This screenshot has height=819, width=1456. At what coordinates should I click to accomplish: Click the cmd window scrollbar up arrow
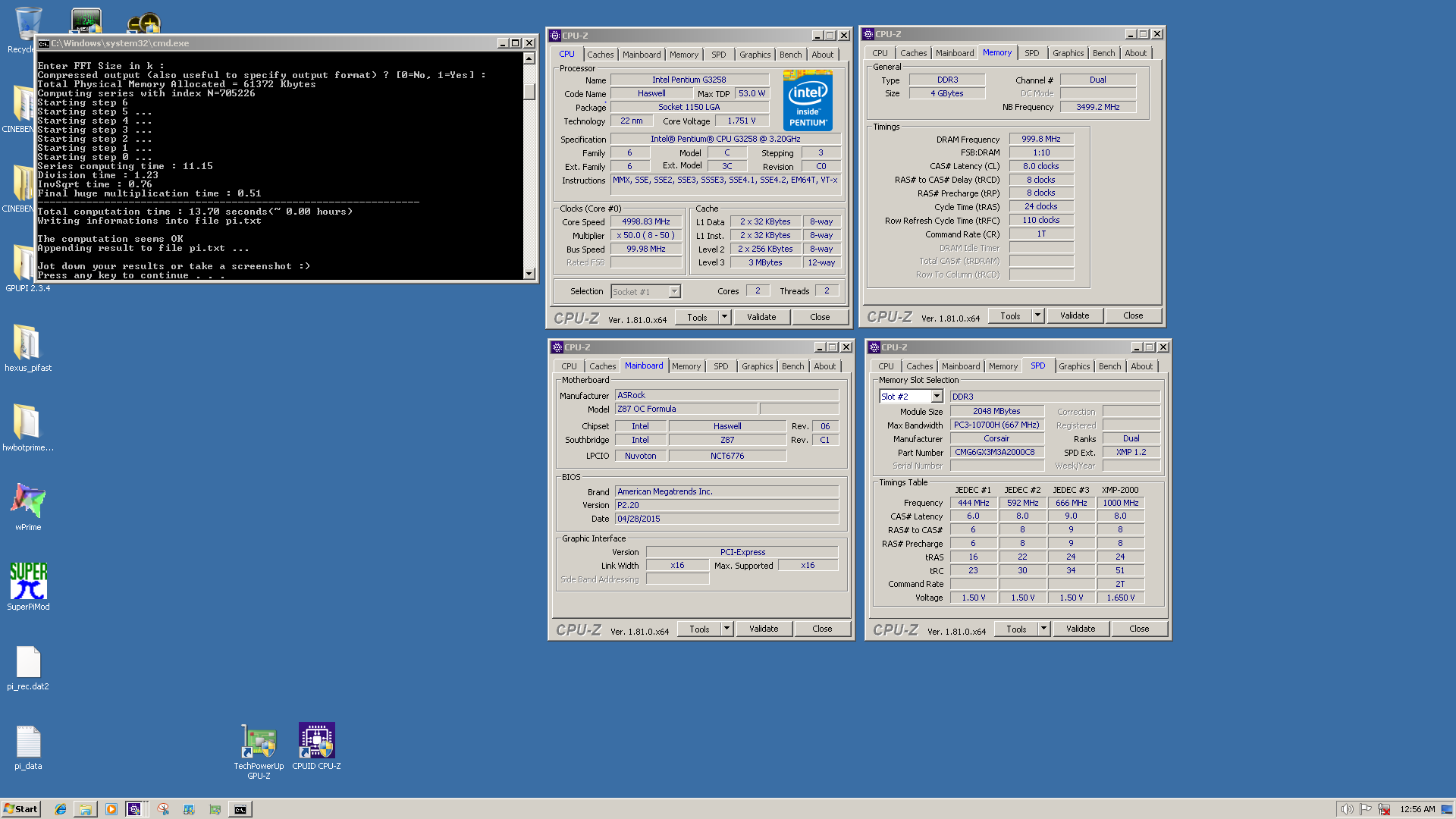[529, 58]
